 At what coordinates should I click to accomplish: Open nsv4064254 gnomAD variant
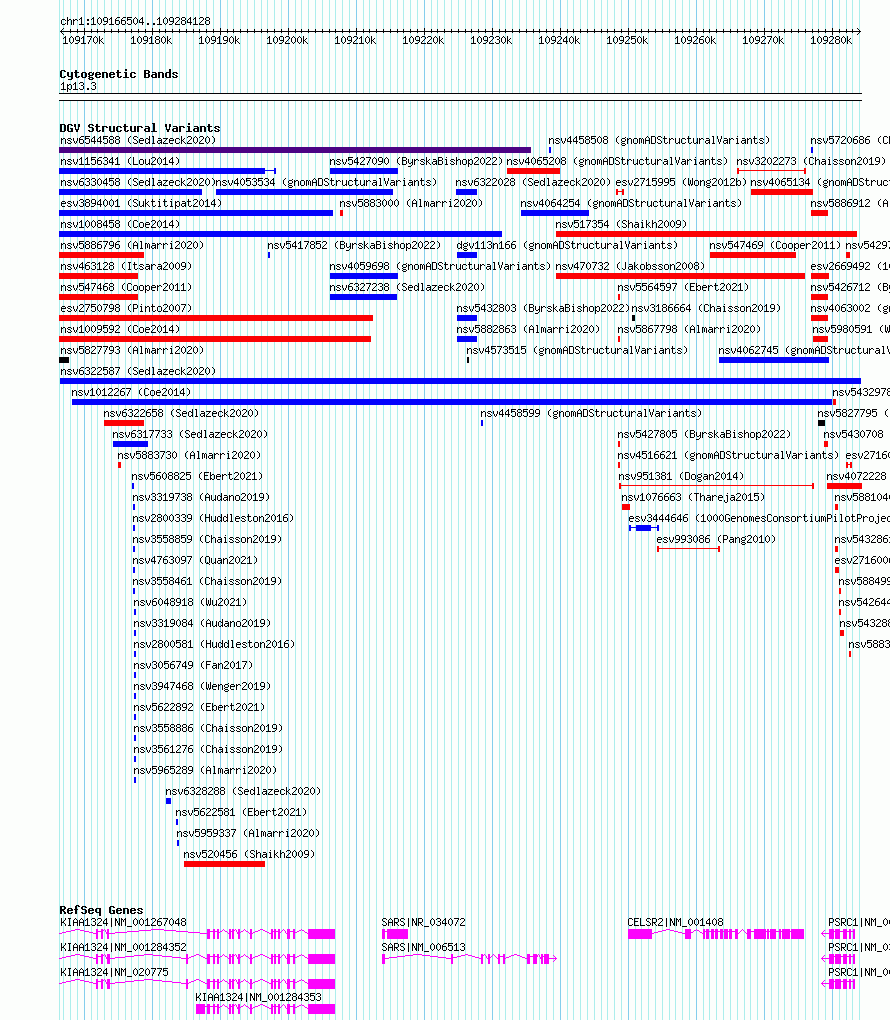(631, 204)
